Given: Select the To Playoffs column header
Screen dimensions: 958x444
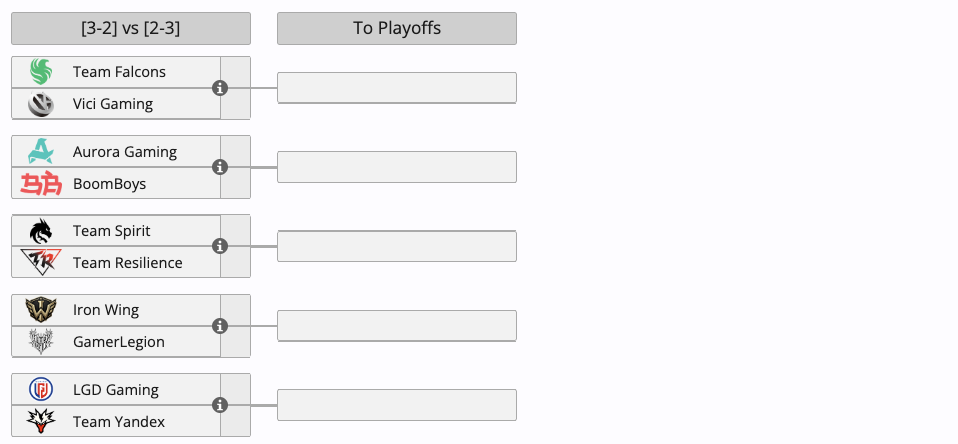Looking at the screenshot, I should [x=397, y=28].
